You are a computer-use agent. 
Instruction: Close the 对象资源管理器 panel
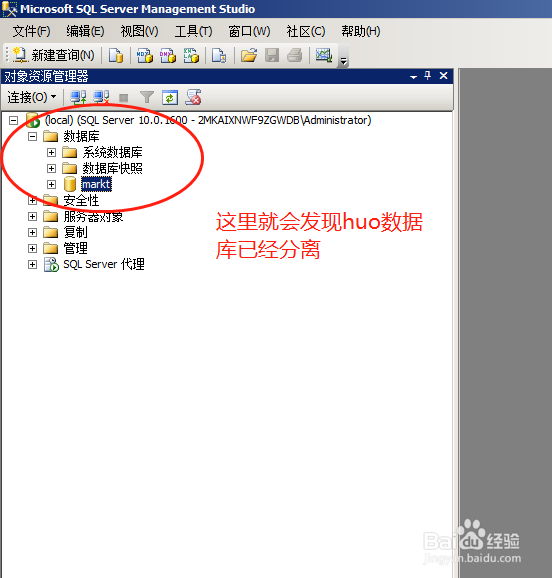pyautogui.click(x=444, y=76)
